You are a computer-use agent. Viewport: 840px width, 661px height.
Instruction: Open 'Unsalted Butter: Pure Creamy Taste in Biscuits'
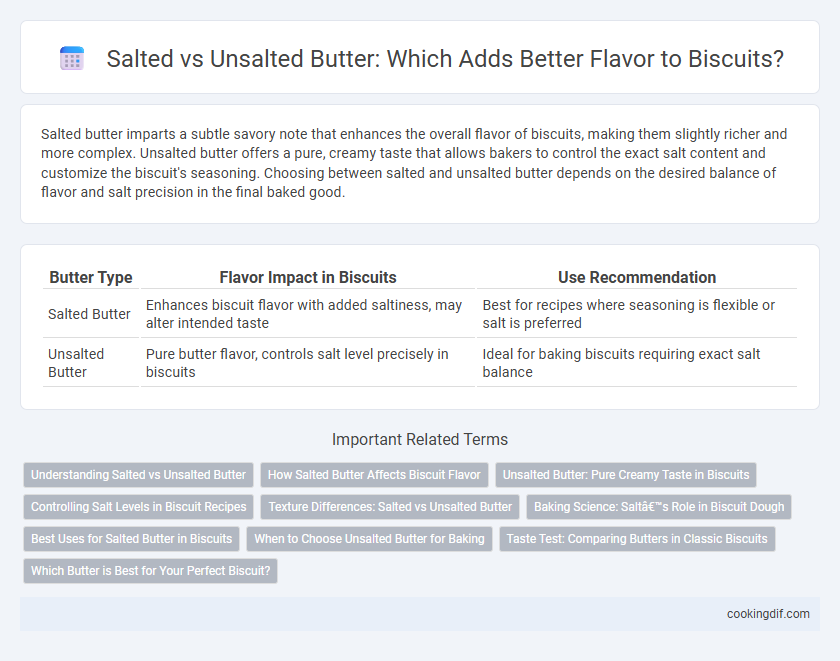[x=626, y=475]
